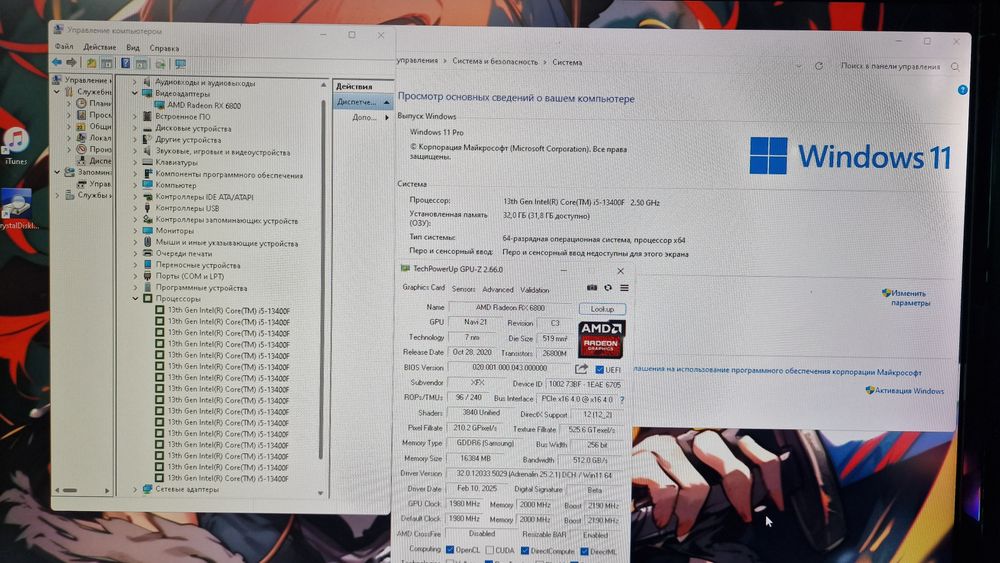Open the GPU-Z hamburger menu

point(624,288)
